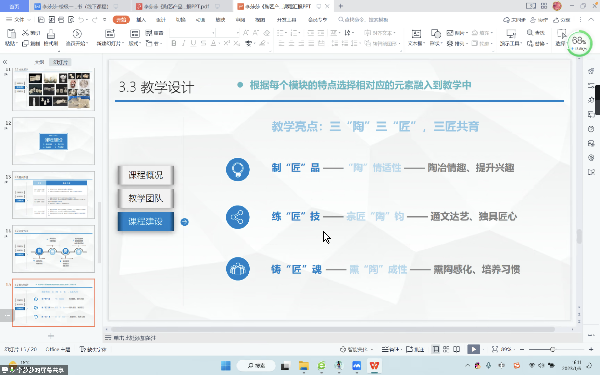Increase font size icon

246,33
